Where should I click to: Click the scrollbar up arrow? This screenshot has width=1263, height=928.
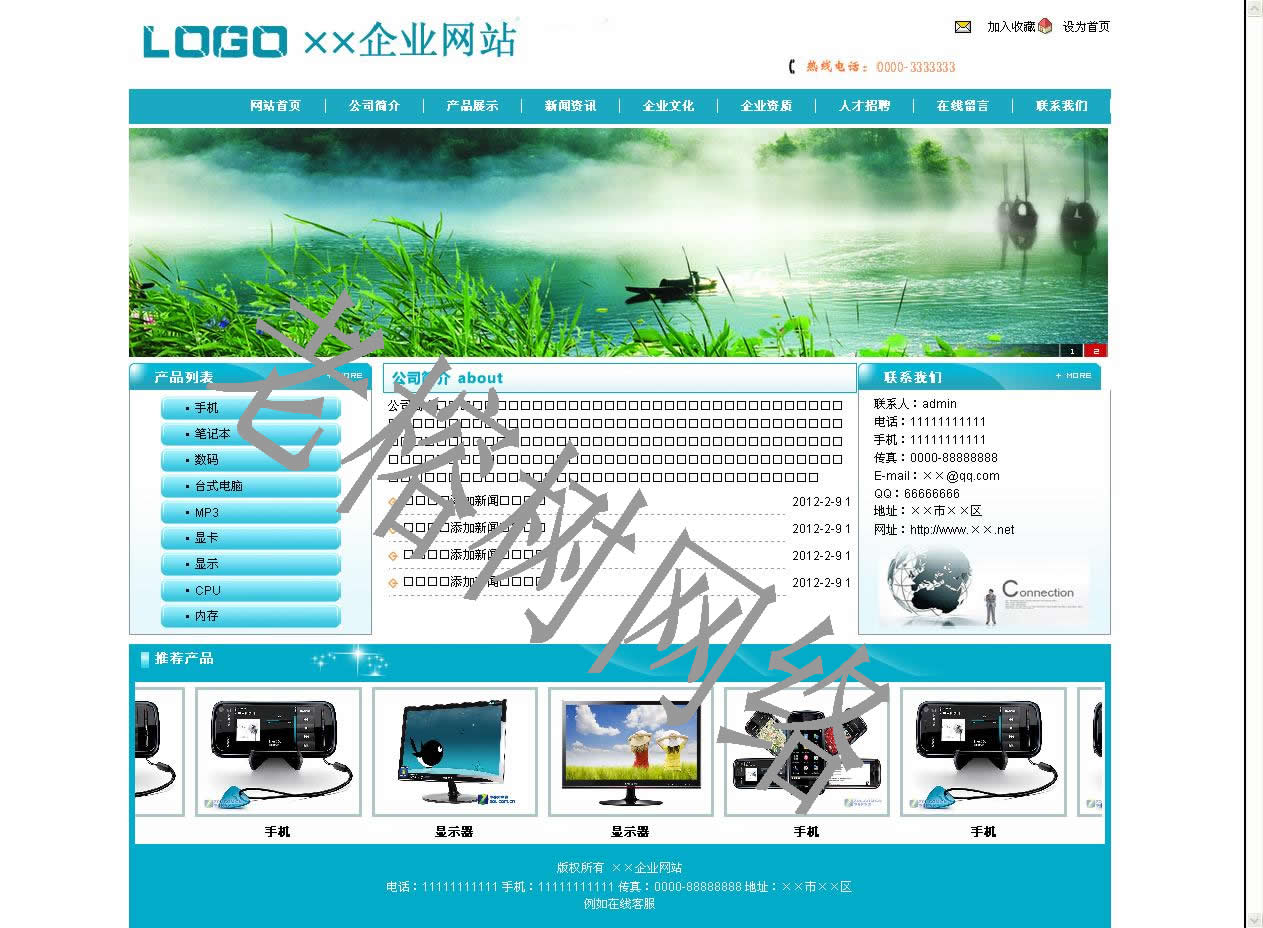(x=1254, y=8)
